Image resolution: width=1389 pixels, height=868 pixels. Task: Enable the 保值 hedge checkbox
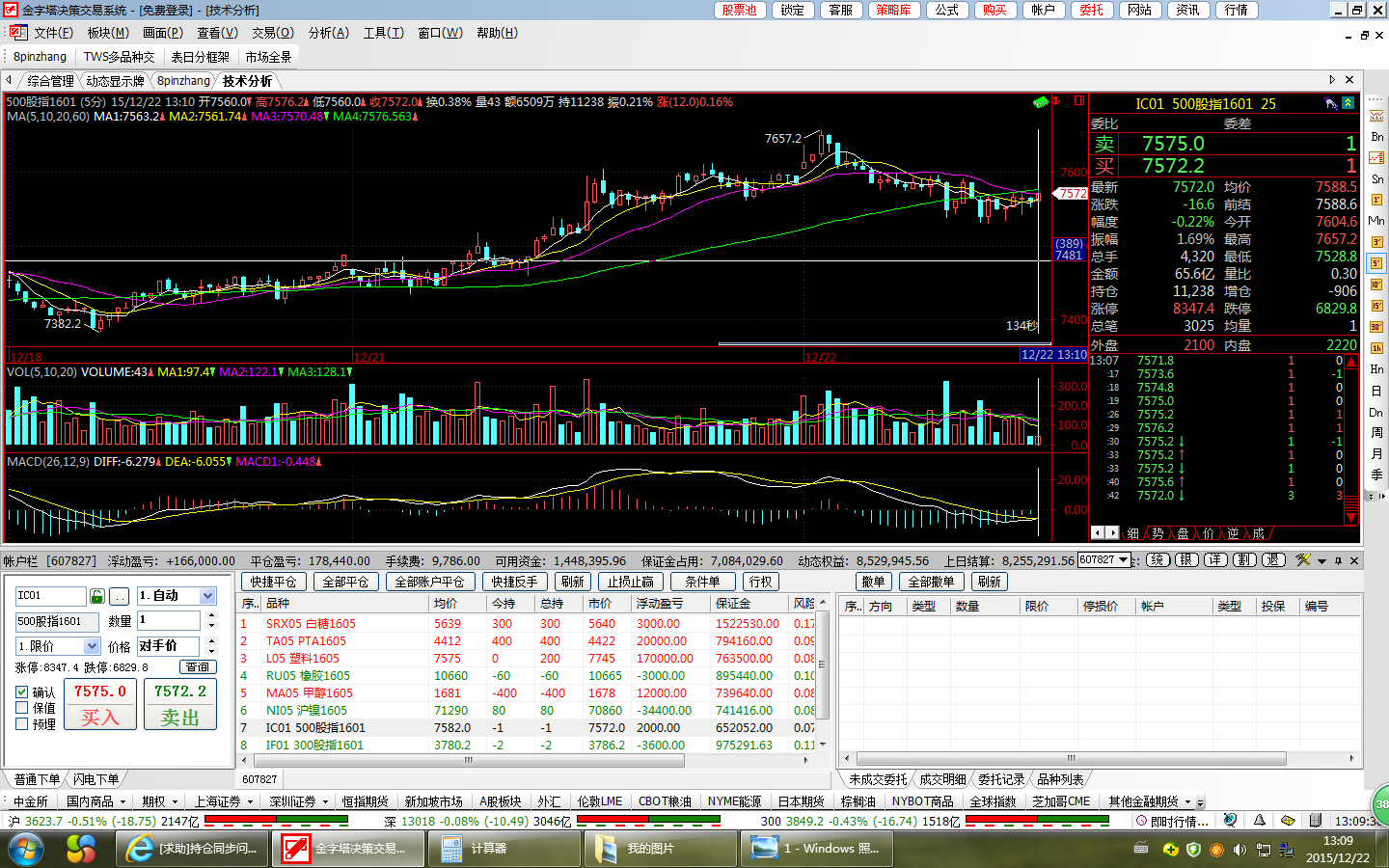coord(21,708)
